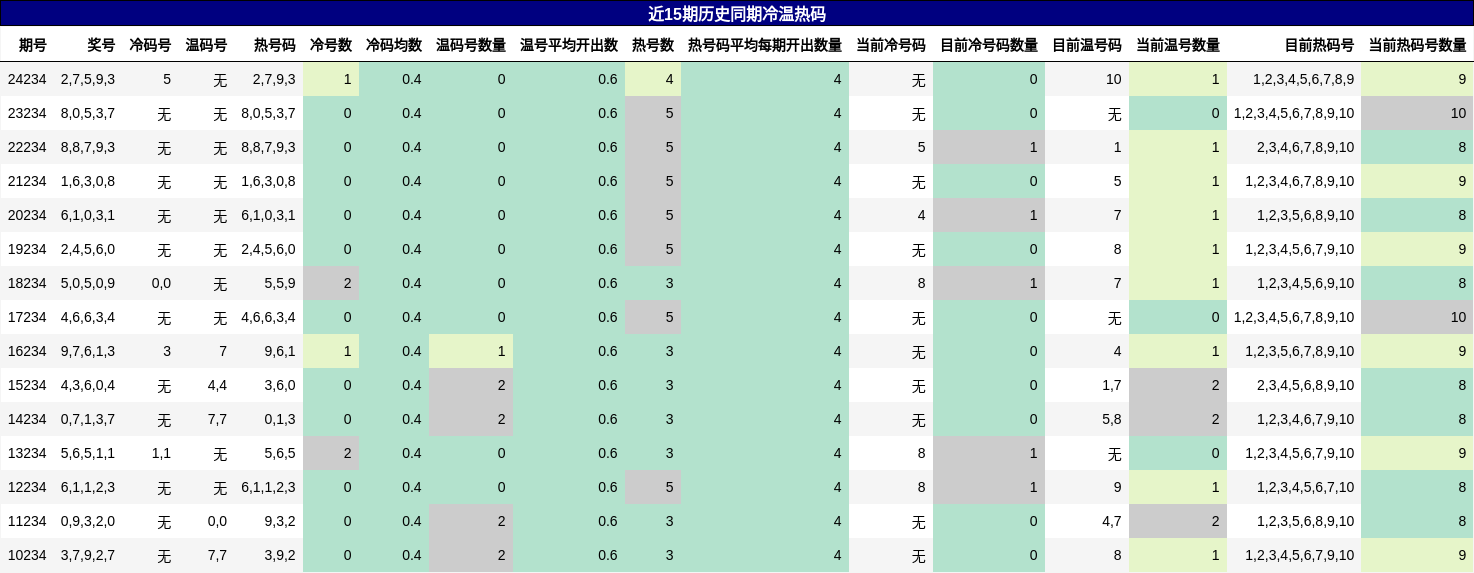Click the title 近15期历史同期冷温热码
The image size is (1474, 573).
737,14
